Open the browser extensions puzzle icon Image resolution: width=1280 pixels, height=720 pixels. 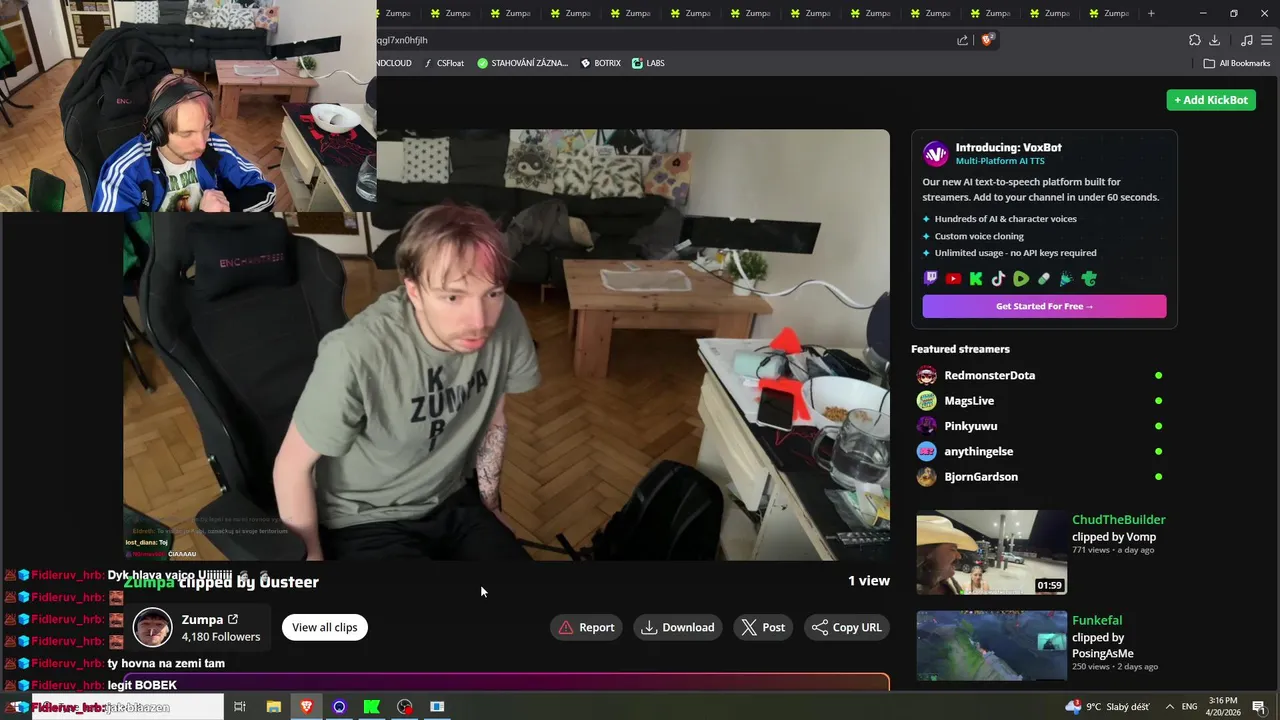(x=1194, y=40)
